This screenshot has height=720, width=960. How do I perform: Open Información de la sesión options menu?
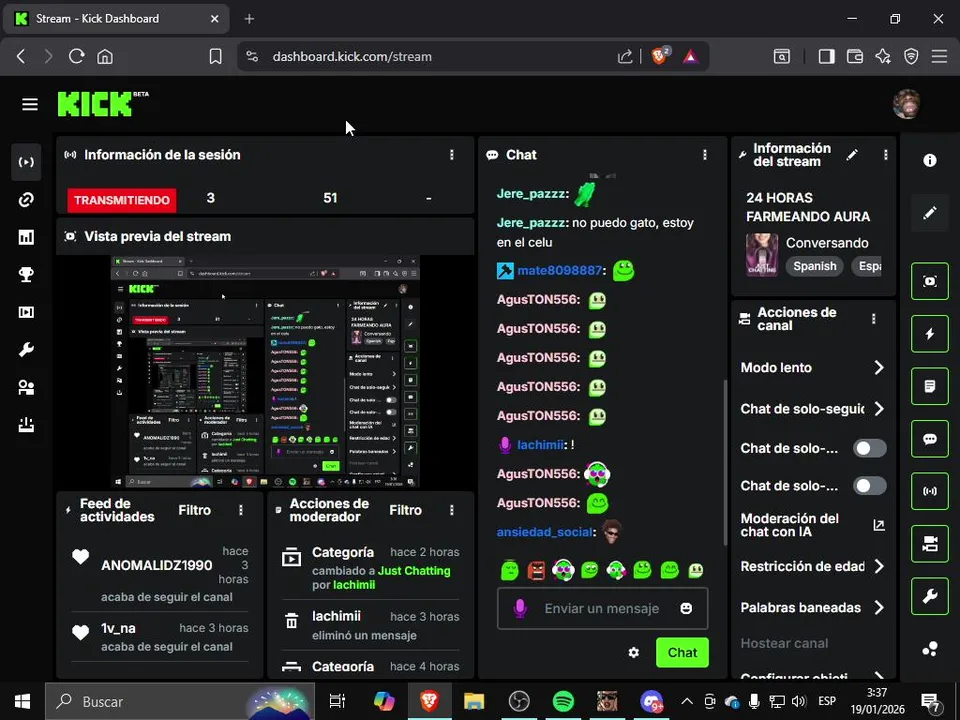(x=452, y=155)
